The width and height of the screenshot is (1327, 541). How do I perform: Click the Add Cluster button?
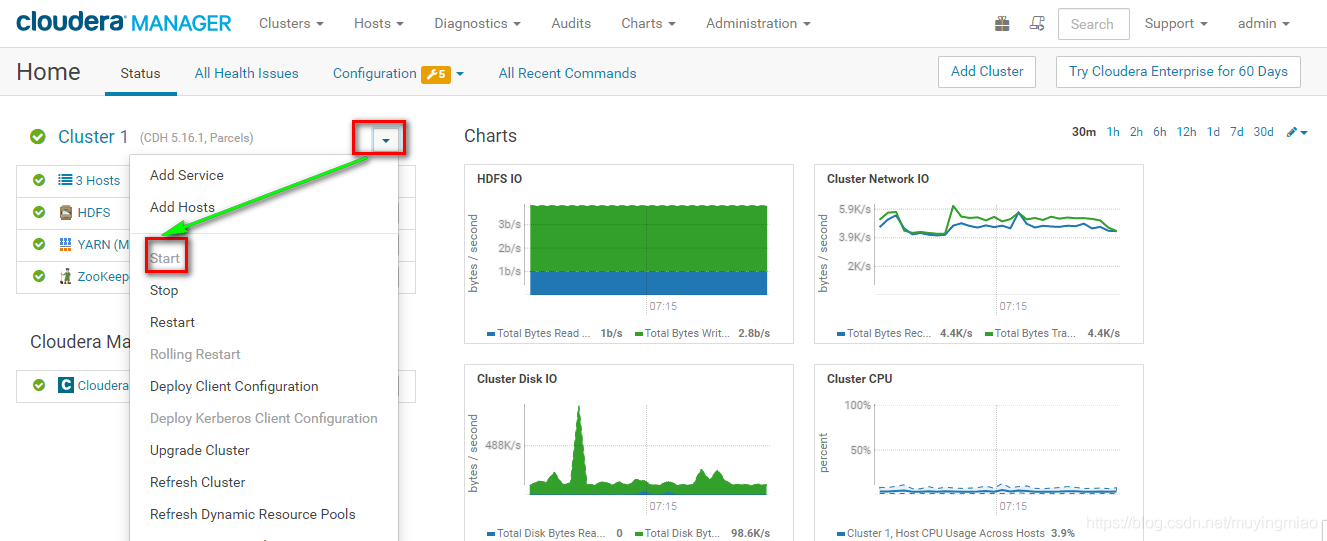(x=987, y=72)
